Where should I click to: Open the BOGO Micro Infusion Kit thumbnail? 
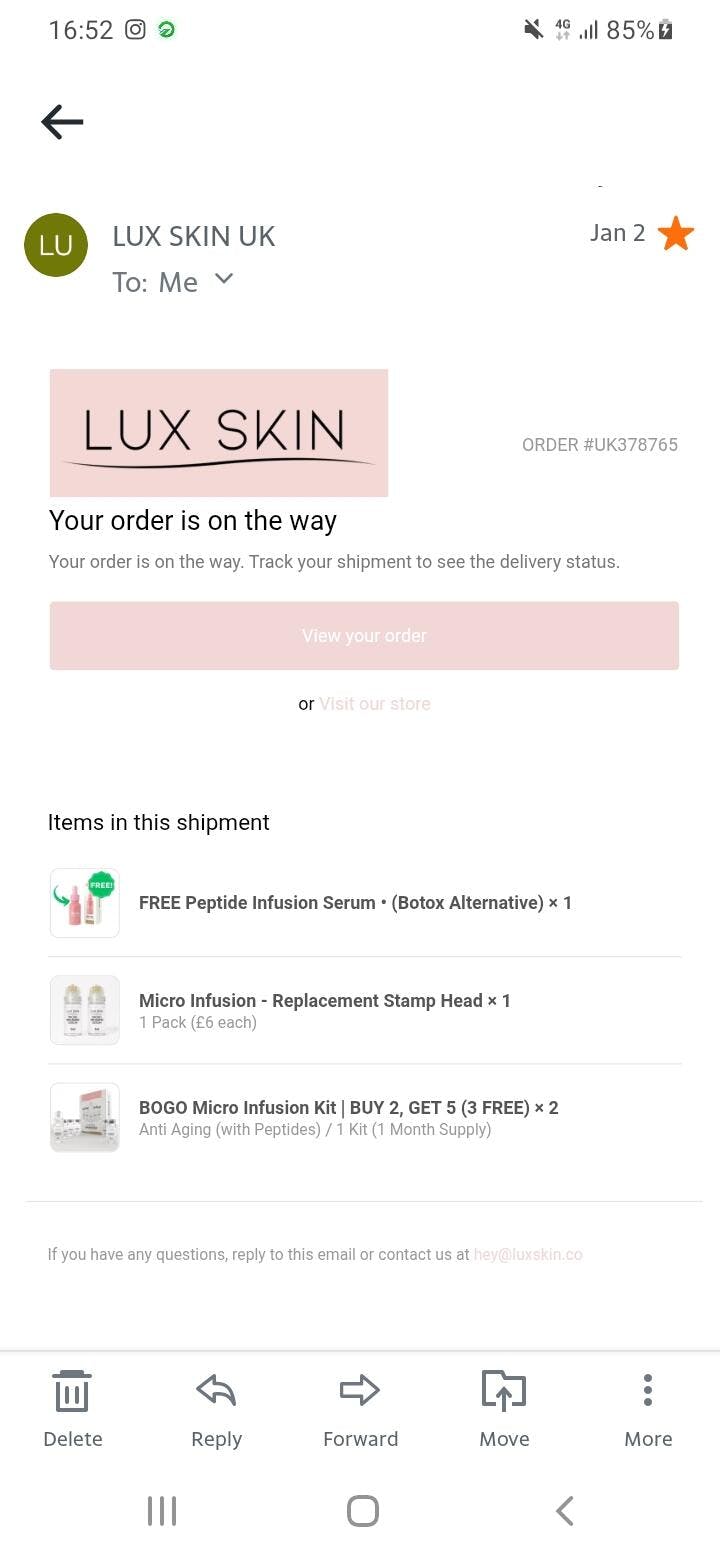pos(85,1117)
